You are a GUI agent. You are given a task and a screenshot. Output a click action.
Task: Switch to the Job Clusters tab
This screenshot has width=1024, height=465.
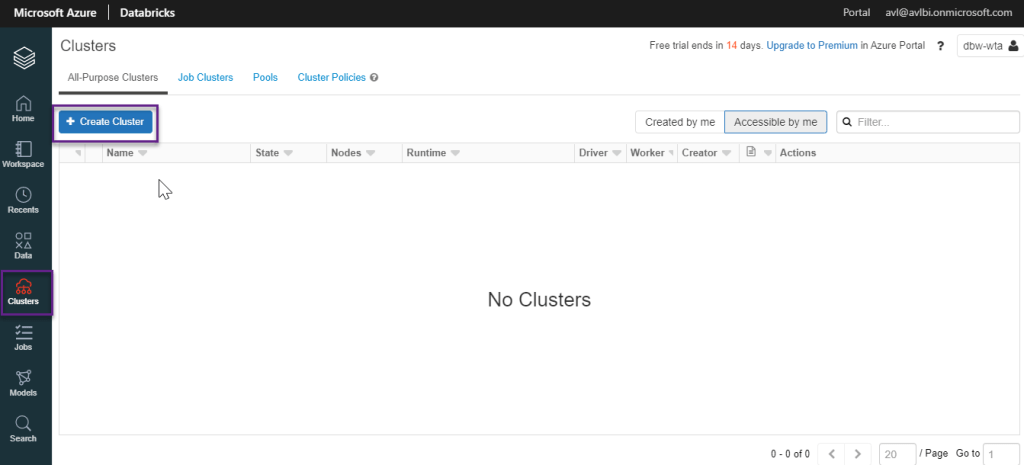coord(205,77)
